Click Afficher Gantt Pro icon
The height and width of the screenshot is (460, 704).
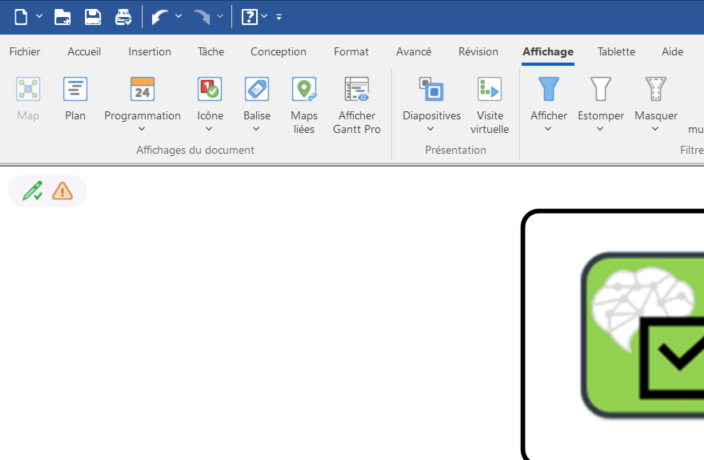tap(356, 91)
